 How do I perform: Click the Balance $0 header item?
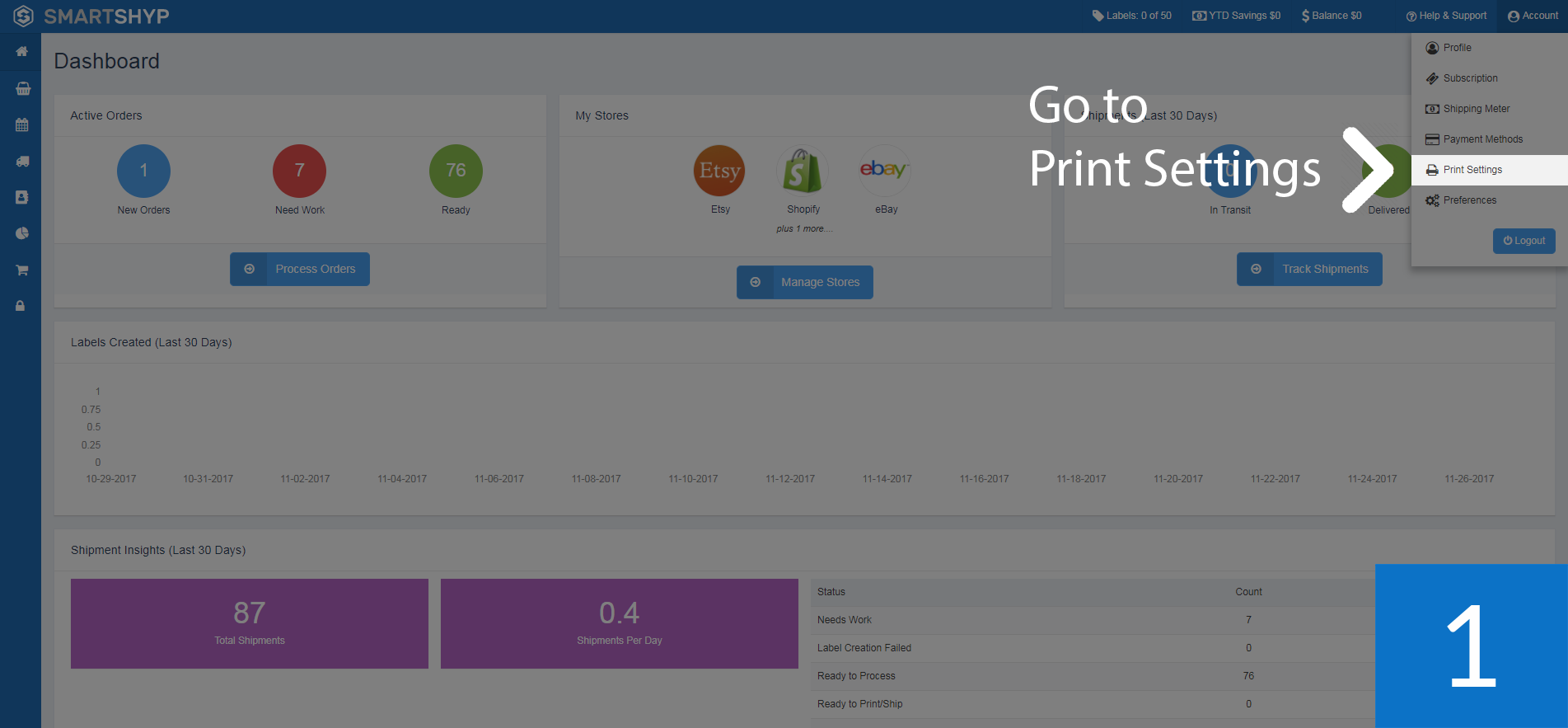(1332, 16)
